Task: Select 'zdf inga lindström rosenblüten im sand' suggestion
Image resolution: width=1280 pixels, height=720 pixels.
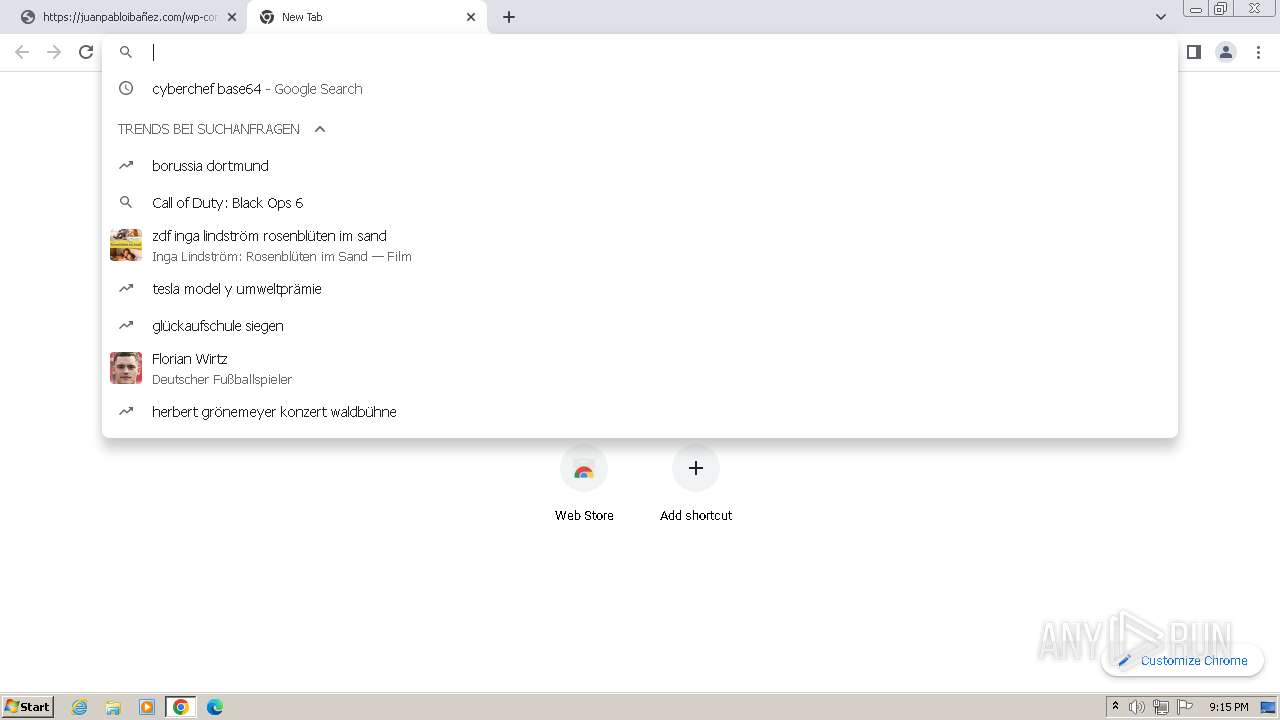Action: point(640,245)
